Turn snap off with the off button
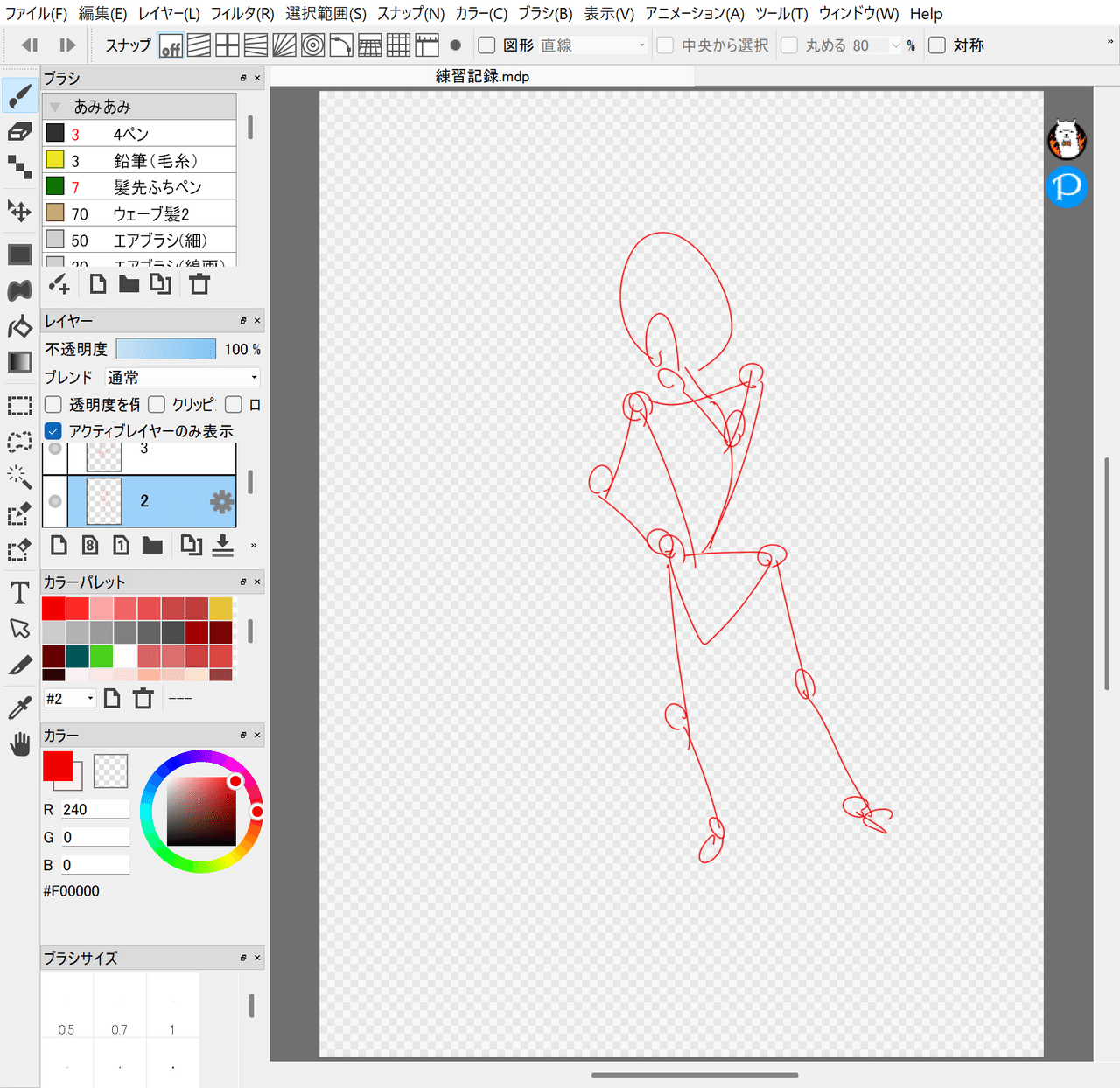 171,45
